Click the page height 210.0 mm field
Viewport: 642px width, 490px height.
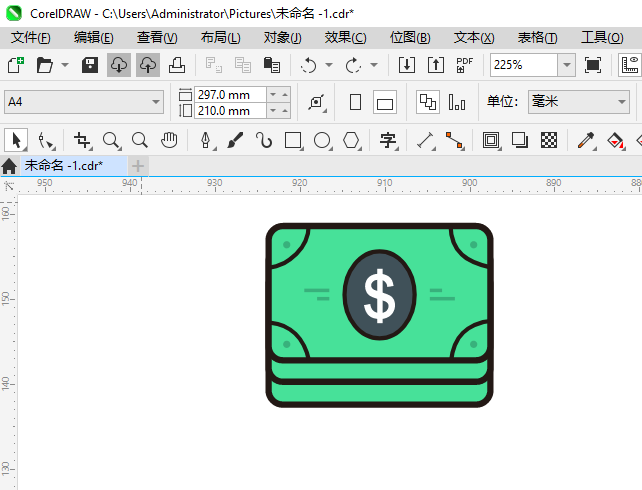click(230, 111)
